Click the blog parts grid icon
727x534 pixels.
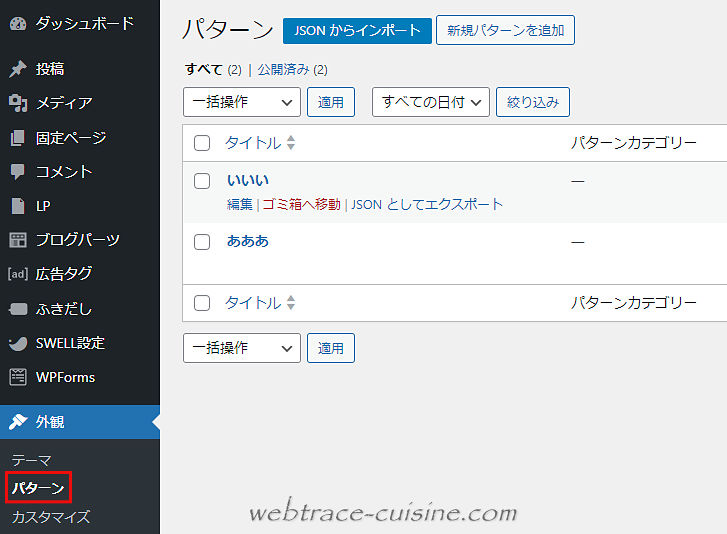click(18, 240)
